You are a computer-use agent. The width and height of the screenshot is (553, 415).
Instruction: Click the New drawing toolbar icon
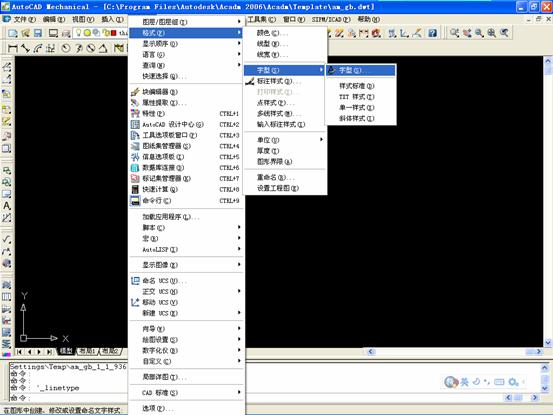click(13, 33)
